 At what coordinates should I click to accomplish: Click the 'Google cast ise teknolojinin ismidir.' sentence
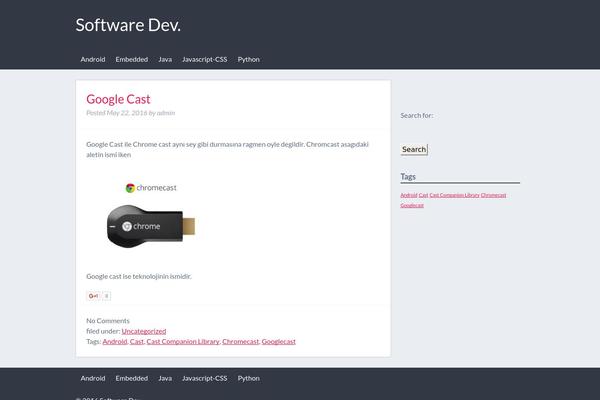[x=139, y=276]
